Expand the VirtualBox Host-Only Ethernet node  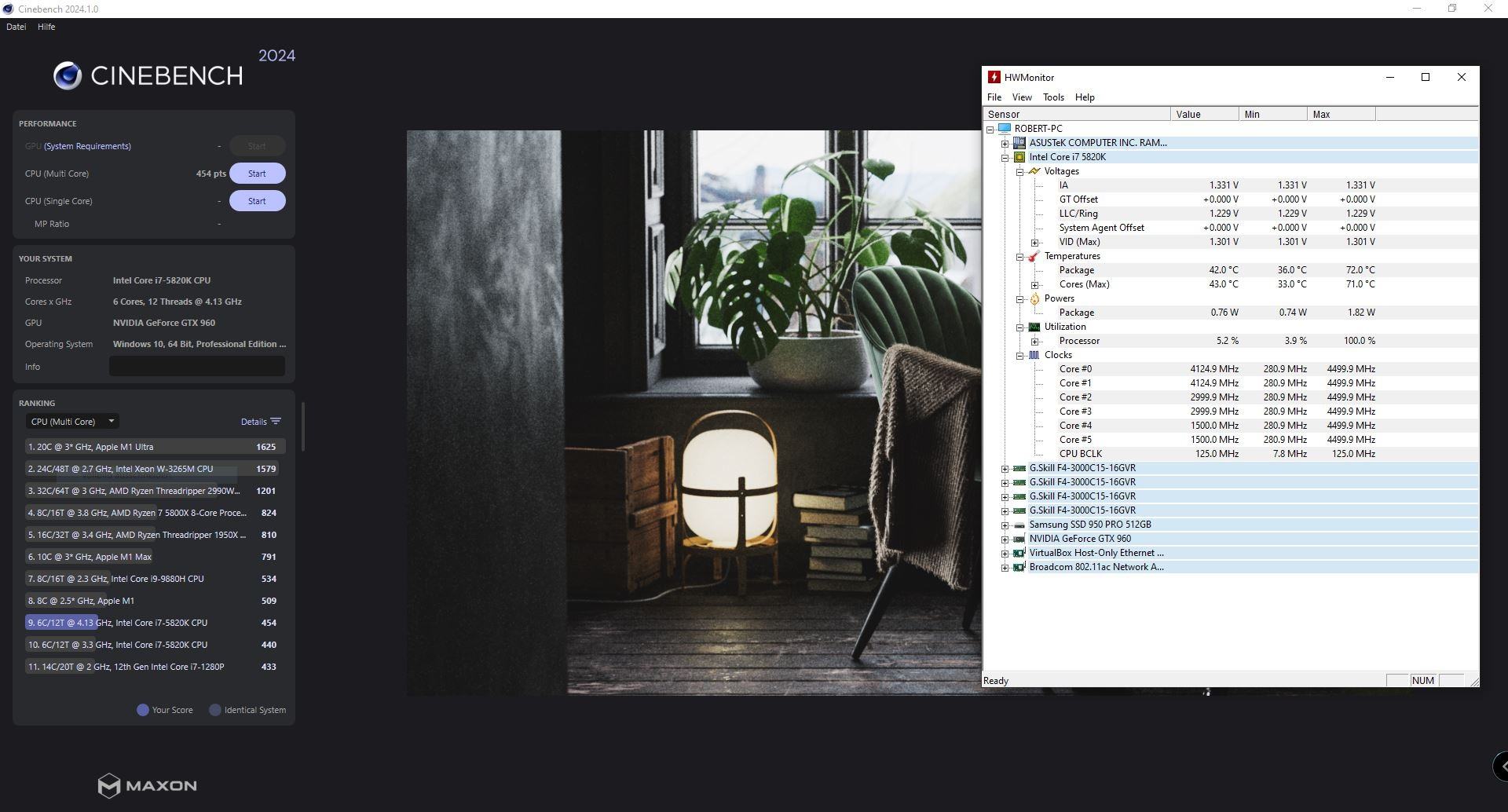pos(1005,553)
